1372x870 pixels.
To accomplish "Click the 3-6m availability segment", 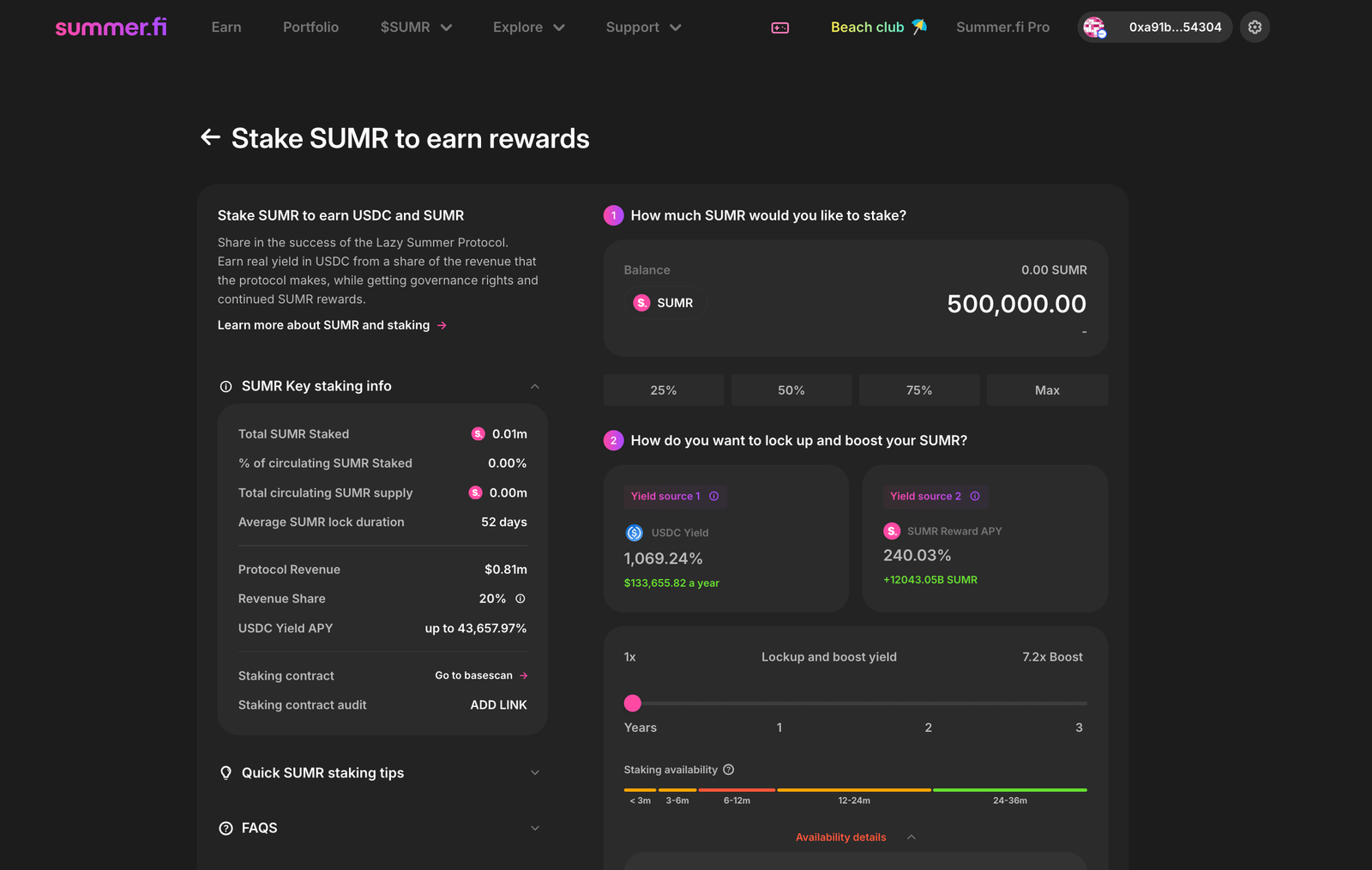I will (x=677, y=790).
